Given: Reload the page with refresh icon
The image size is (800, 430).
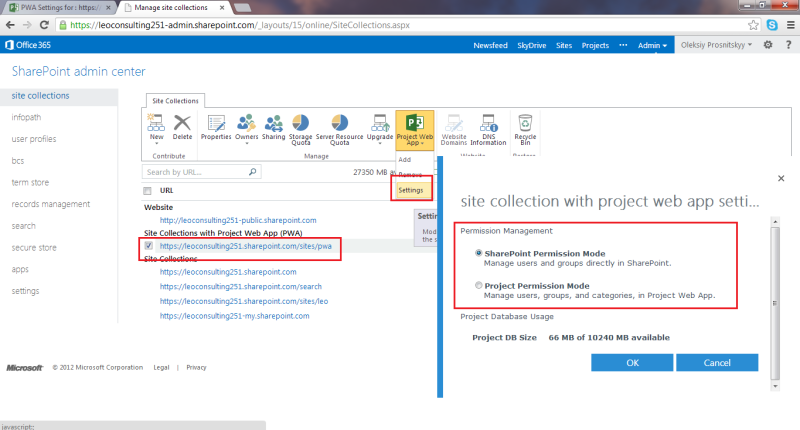Looking at the screenshot, I should tap(44, 25).
